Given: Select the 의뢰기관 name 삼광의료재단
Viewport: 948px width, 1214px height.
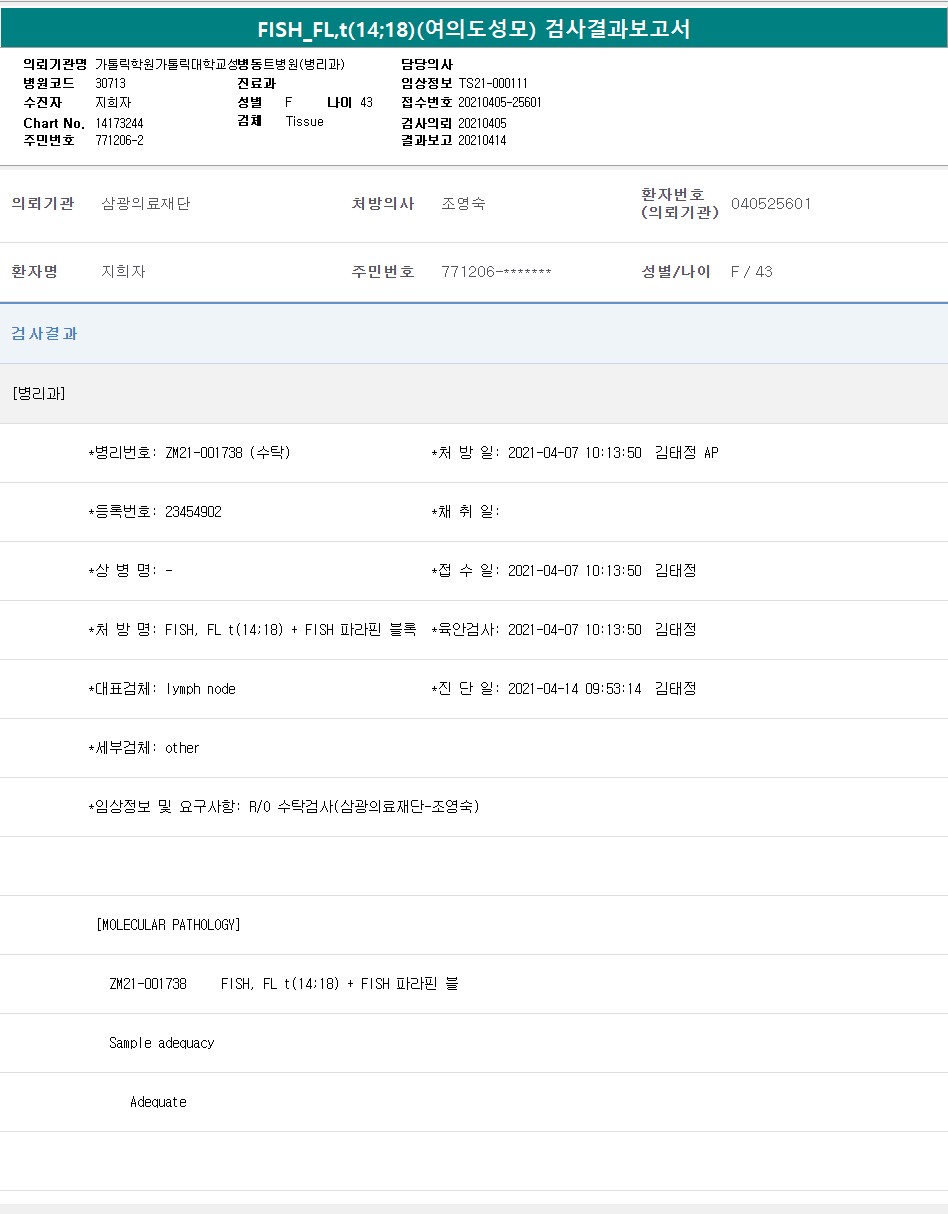Looking at the screenshot, I should tap(145, 204).
